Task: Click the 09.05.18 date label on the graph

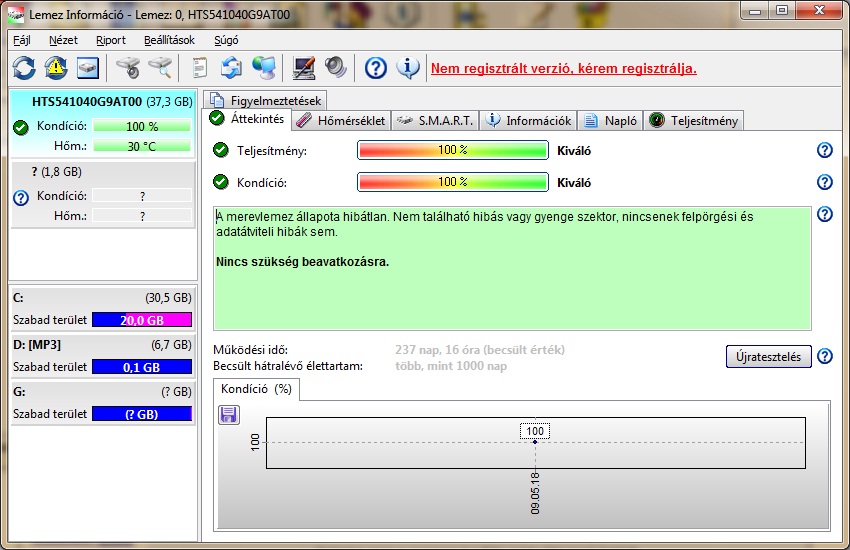Action: [535, 493]
